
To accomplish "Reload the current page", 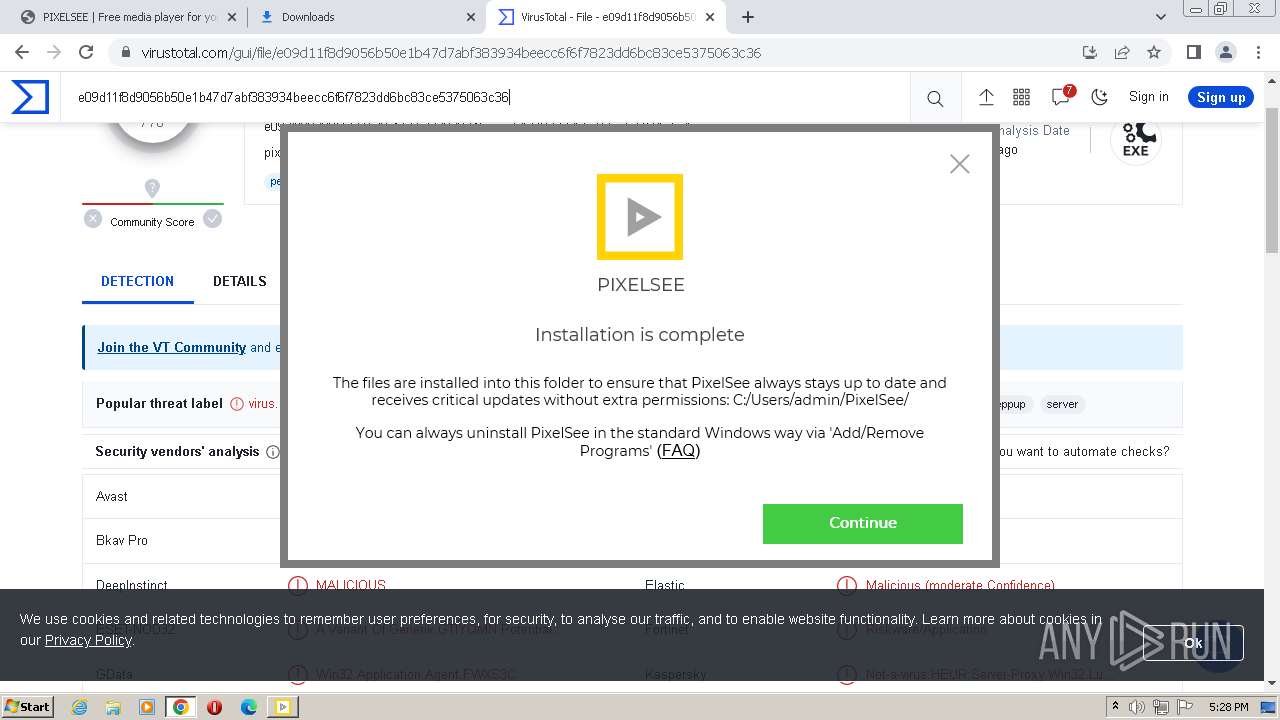I will [x=86, y=52].
